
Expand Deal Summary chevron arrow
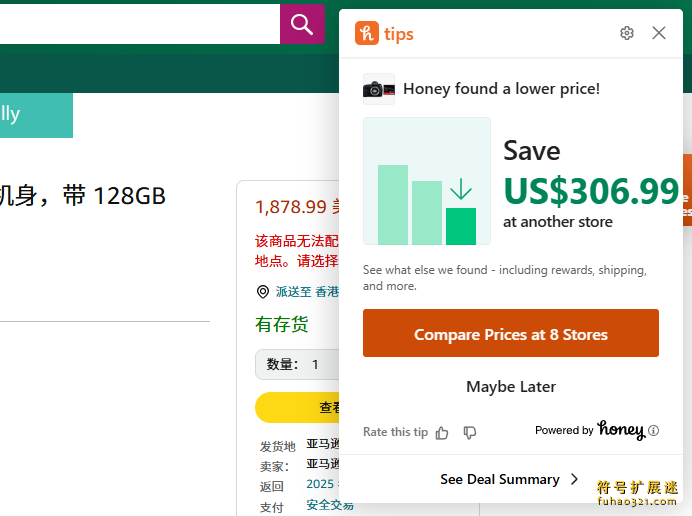[574, 479]
